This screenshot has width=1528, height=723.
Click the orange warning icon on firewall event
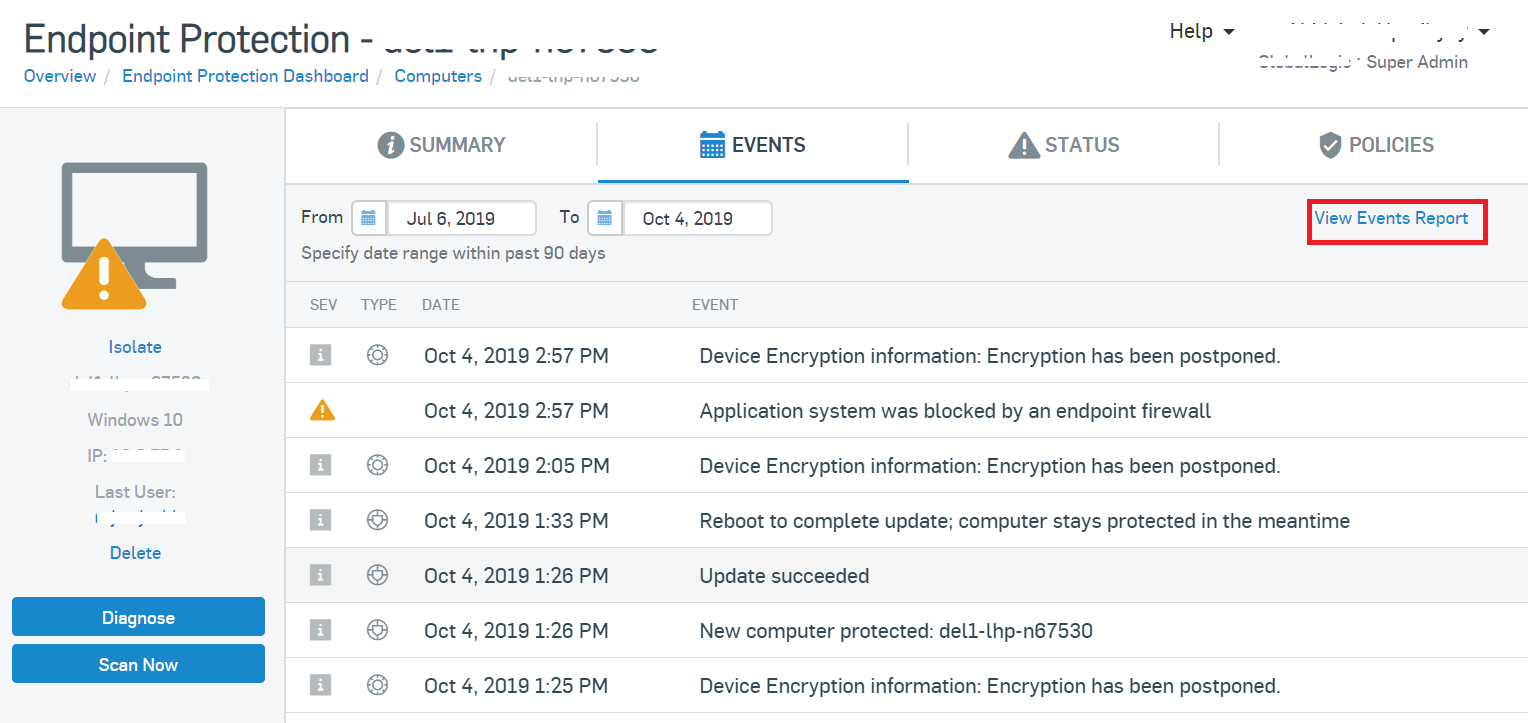point(322,410)
